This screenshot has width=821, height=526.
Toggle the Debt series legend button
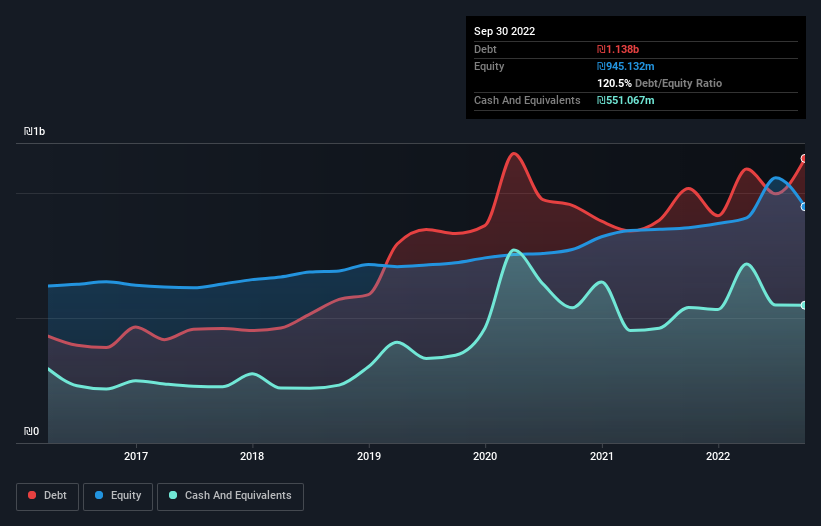click(47, 496)
